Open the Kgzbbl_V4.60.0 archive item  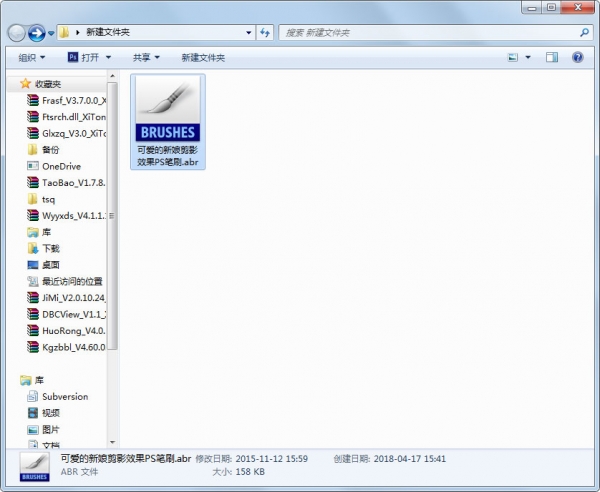coord(67,347)
